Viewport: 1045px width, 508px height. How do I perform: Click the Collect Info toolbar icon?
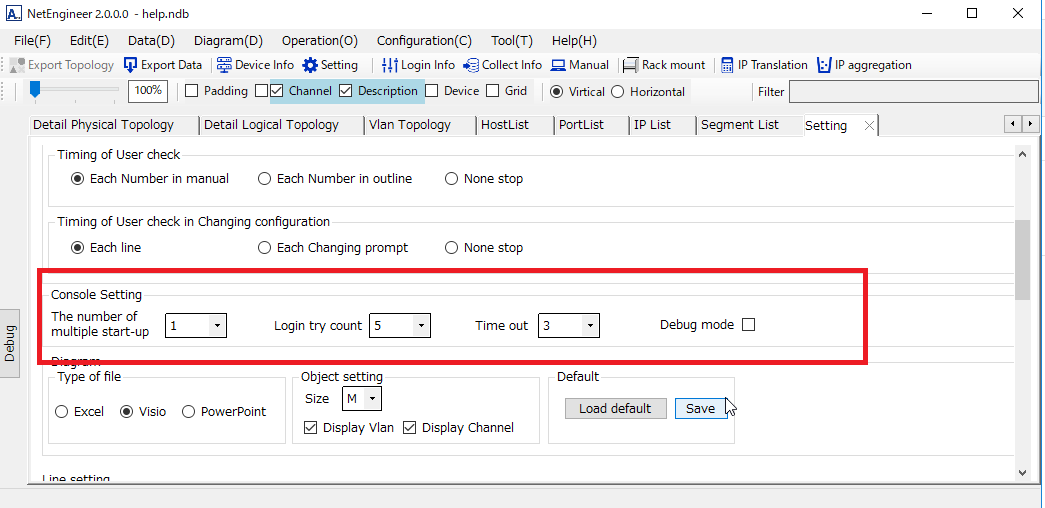coord(470,65)
